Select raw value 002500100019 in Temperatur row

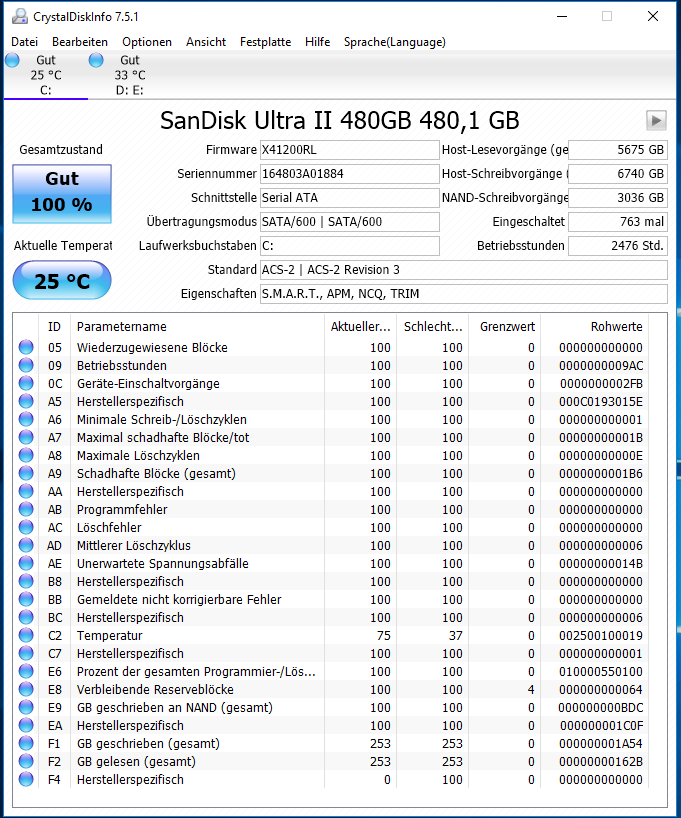coord(601,635)
